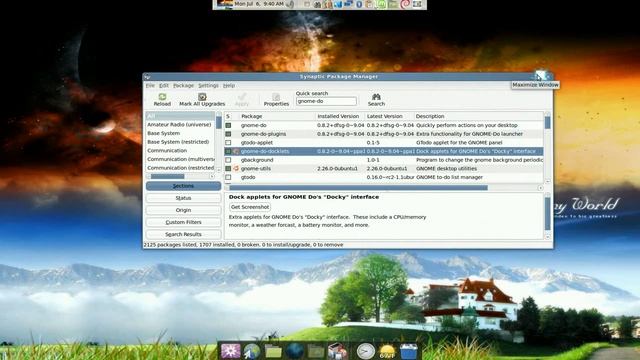Click the Mark All Upgrades icon
The height and width of the screenshot is (360, 640).
(202, 97)
